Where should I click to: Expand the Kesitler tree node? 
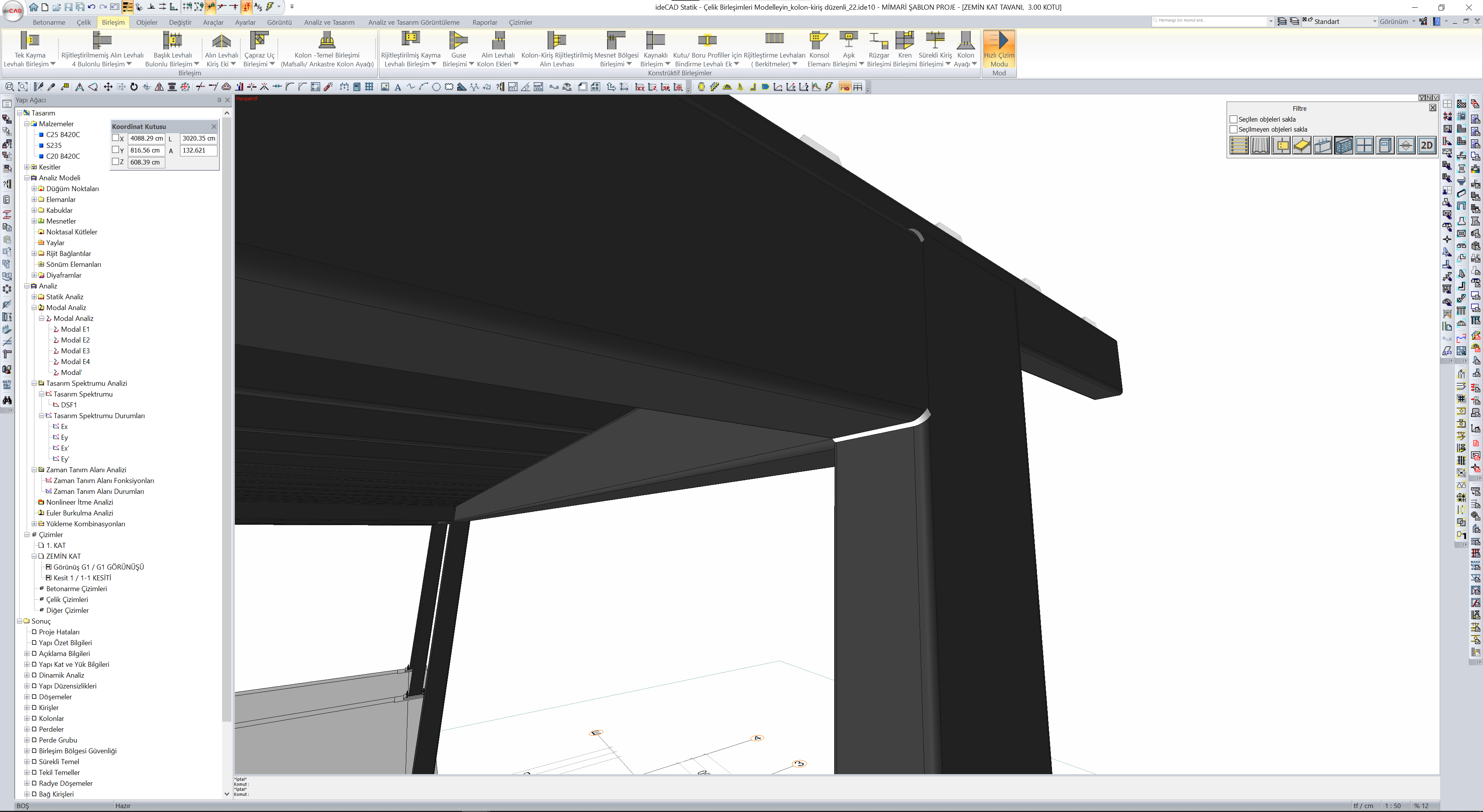[x=27, y=167]
